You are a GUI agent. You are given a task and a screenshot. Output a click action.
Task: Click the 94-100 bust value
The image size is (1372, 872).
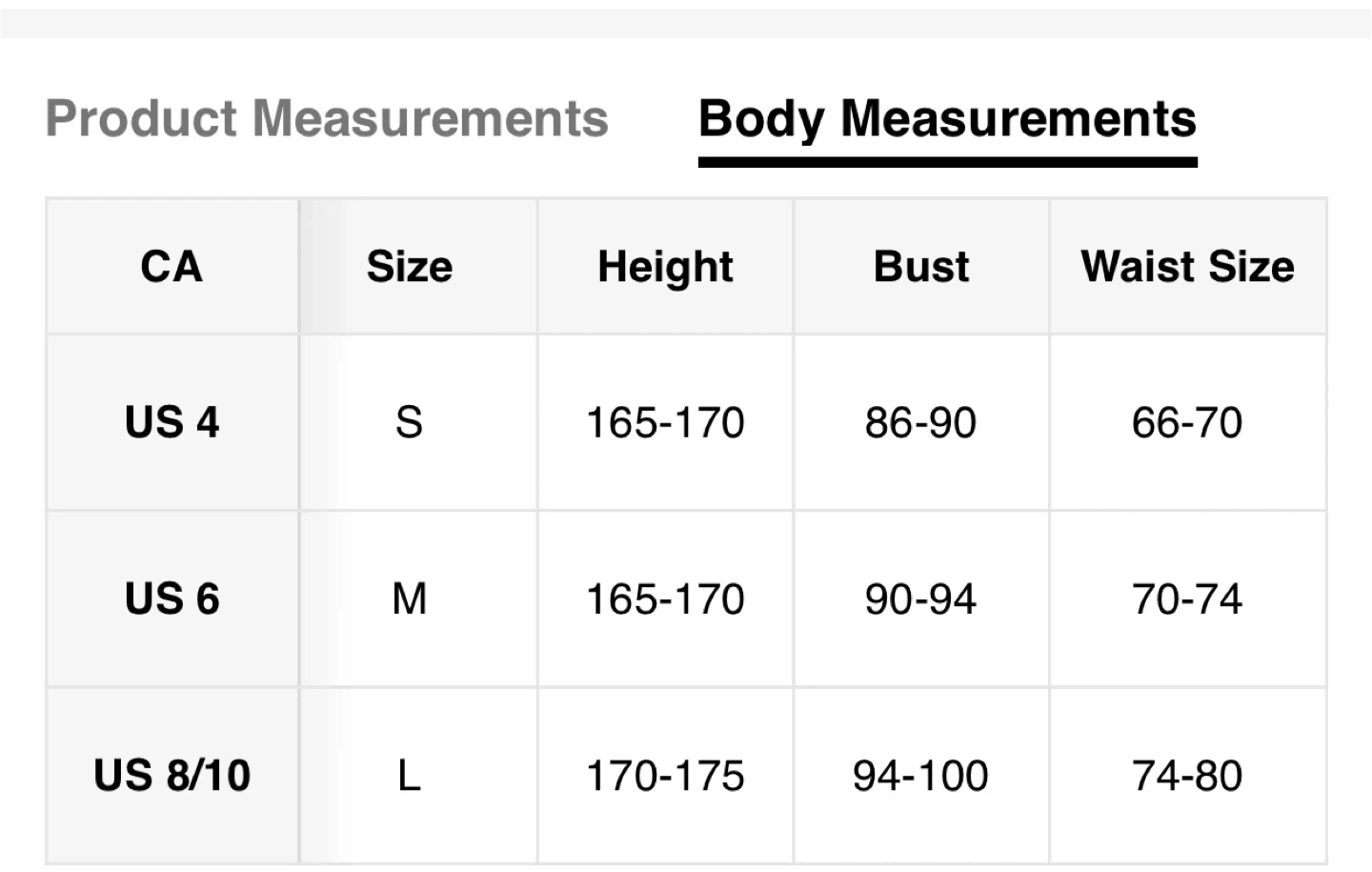point(920,775)
